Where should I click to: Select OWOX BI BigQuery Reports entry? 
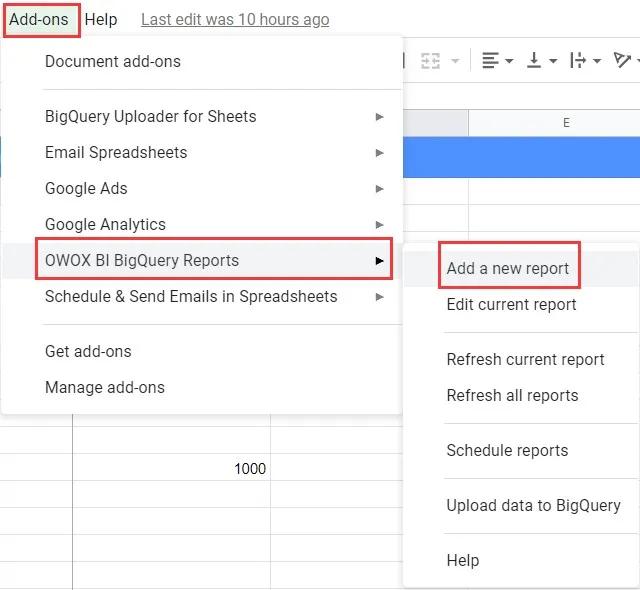coord(202,260)
